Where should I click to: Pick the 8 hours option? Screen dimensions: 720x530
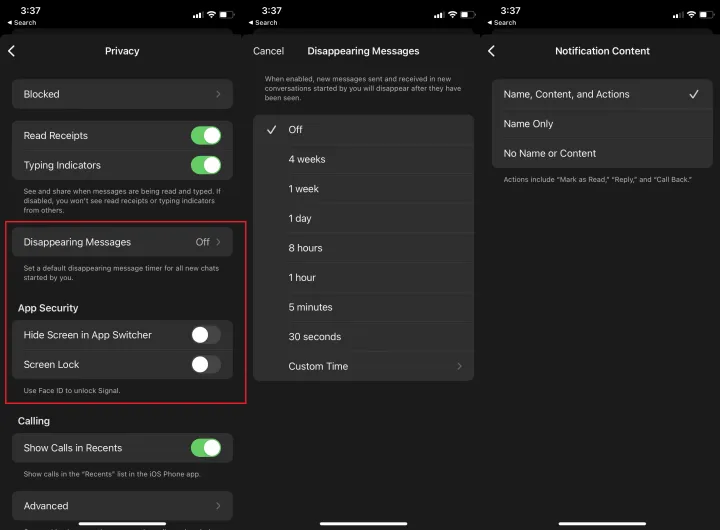305,248
